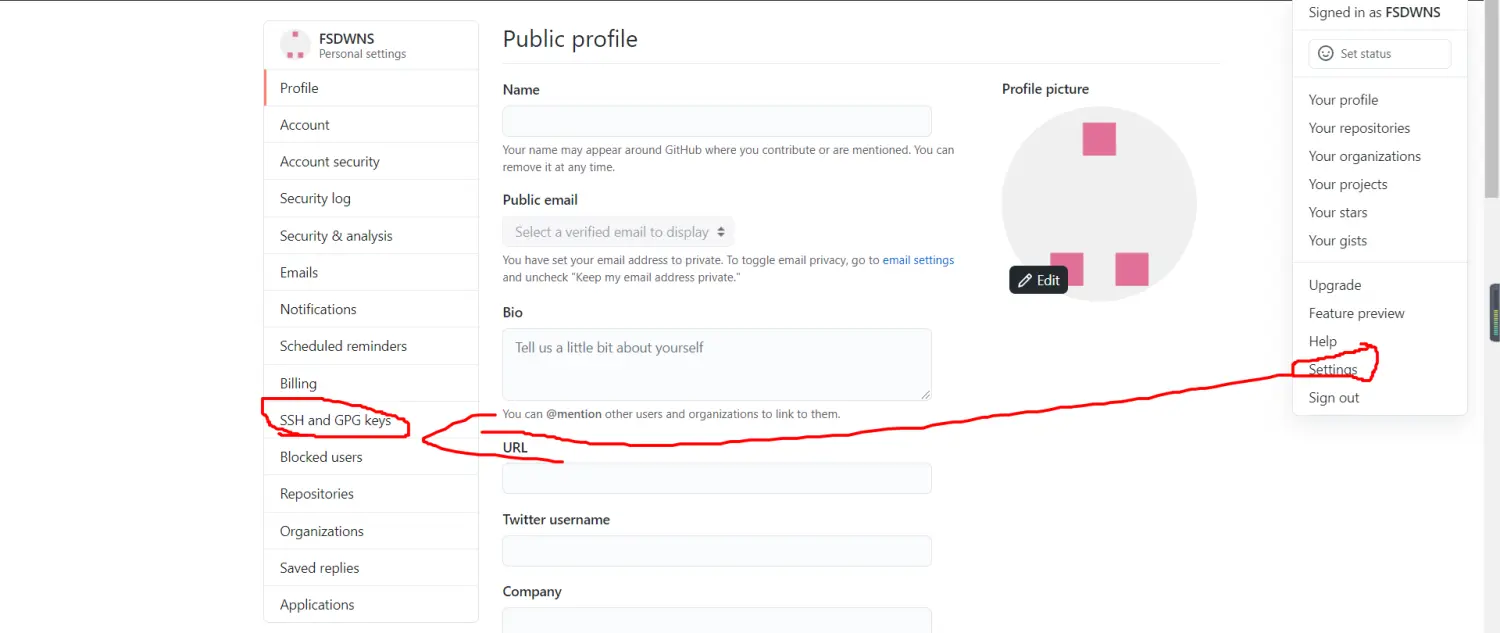Click the Twitter username field

coord(717,551)
